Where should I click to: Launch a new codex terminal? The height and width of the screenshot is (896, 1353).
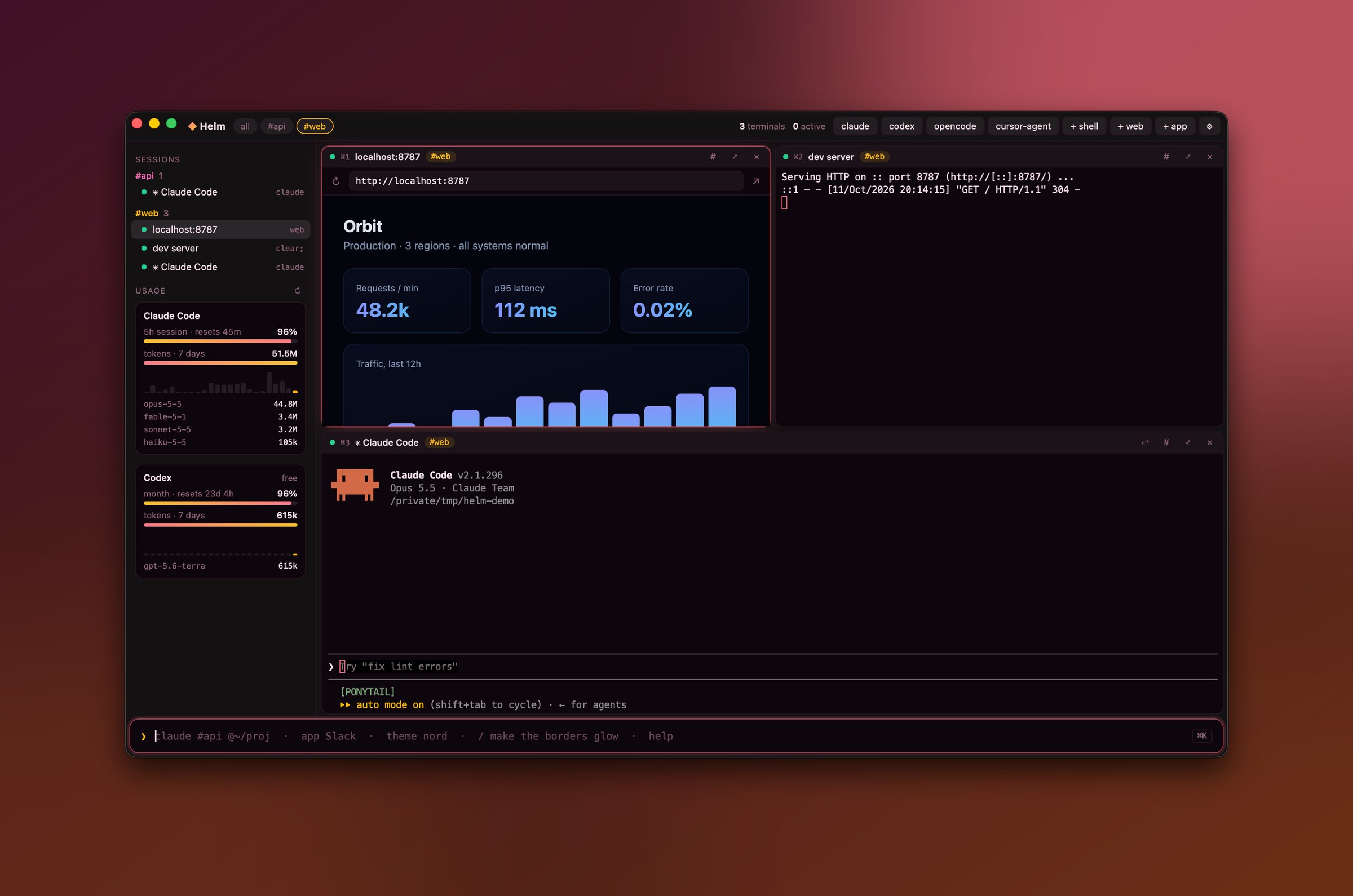pyautogui.click(x=901, y=126)
